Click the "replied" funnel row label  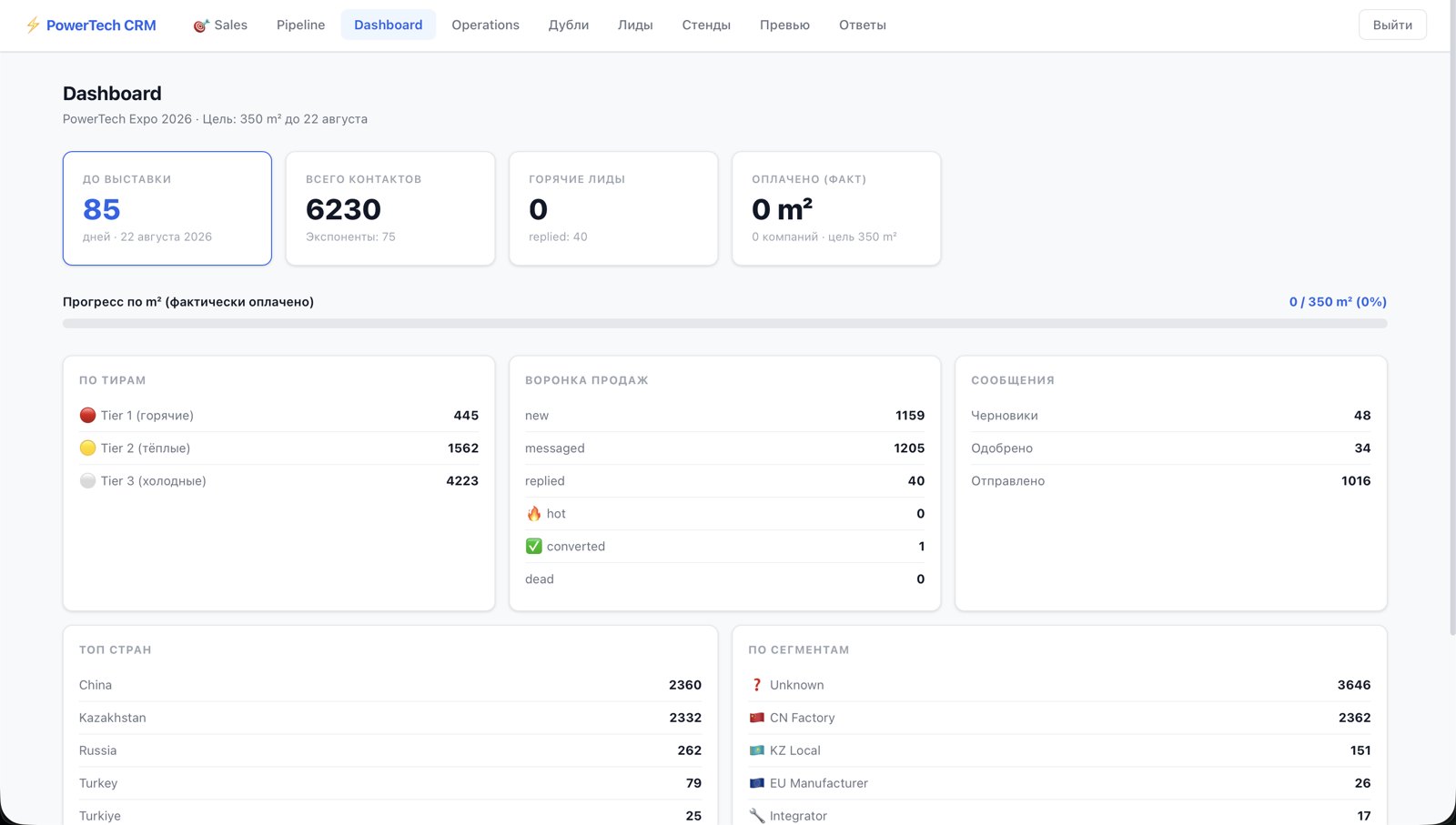544,481
